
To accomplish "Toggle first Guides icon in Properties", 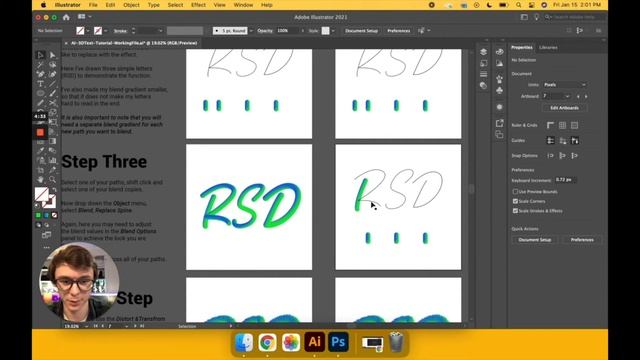I will [x=550, y=141].
